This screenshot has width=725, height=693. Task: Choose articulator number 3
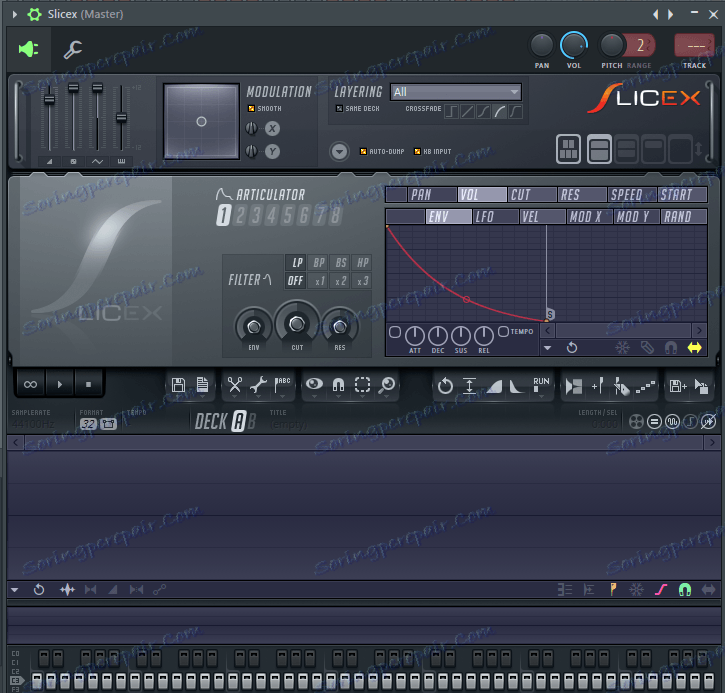(255, 216)
